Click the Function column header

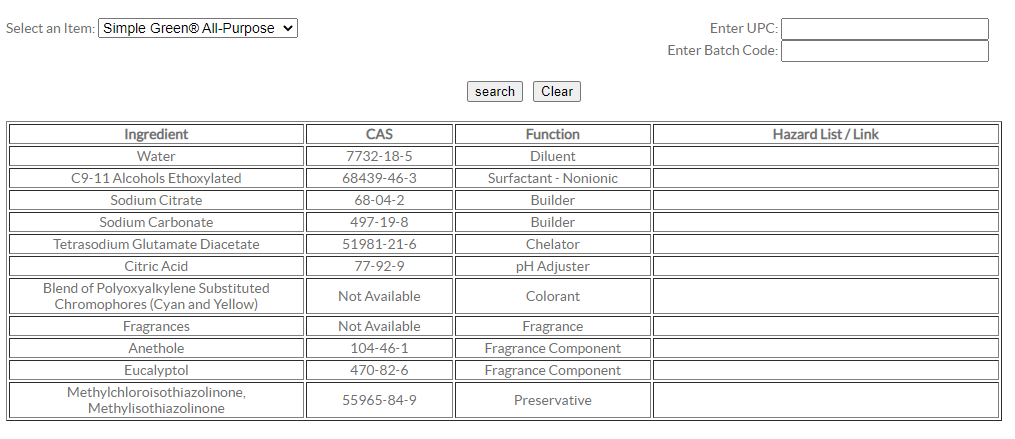pos(552,134)
